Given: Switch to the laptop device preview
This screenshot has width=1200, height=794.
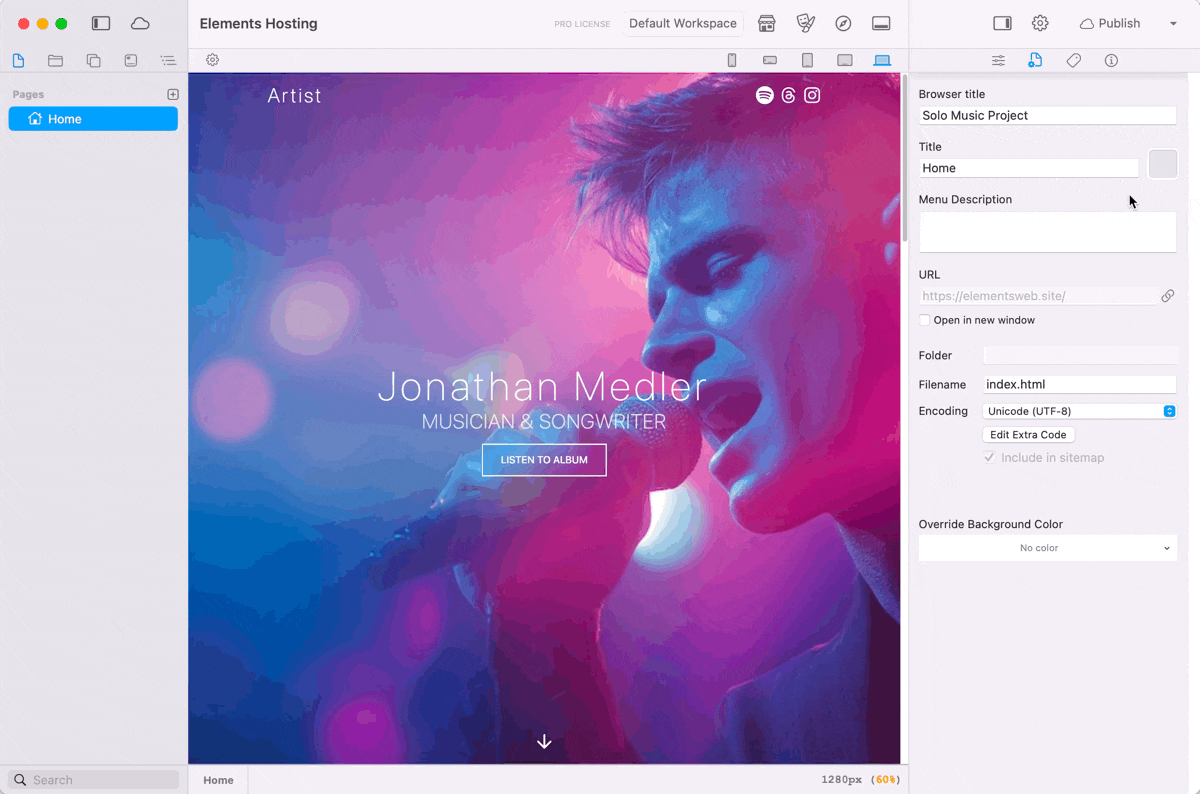Looking at the screenshot, I should tap(882, 60).
